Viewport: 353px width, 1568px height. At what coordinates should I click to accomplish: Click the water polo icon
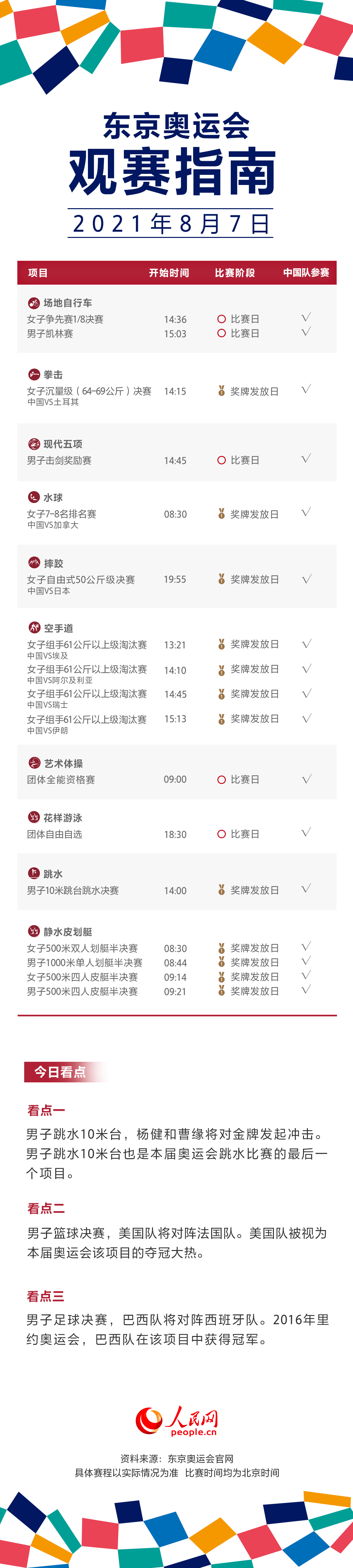point(34,497)
